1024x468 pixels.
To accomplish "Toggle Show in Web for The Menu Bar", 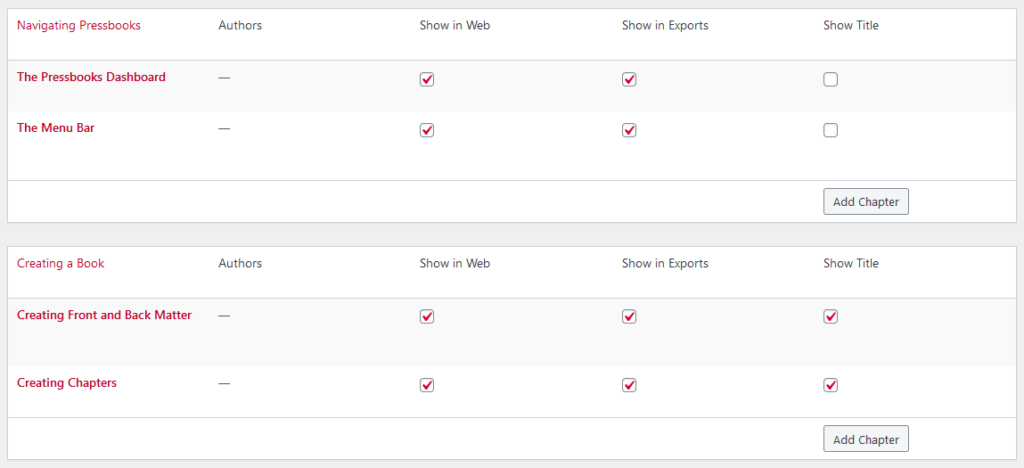I will coord(427,130).
